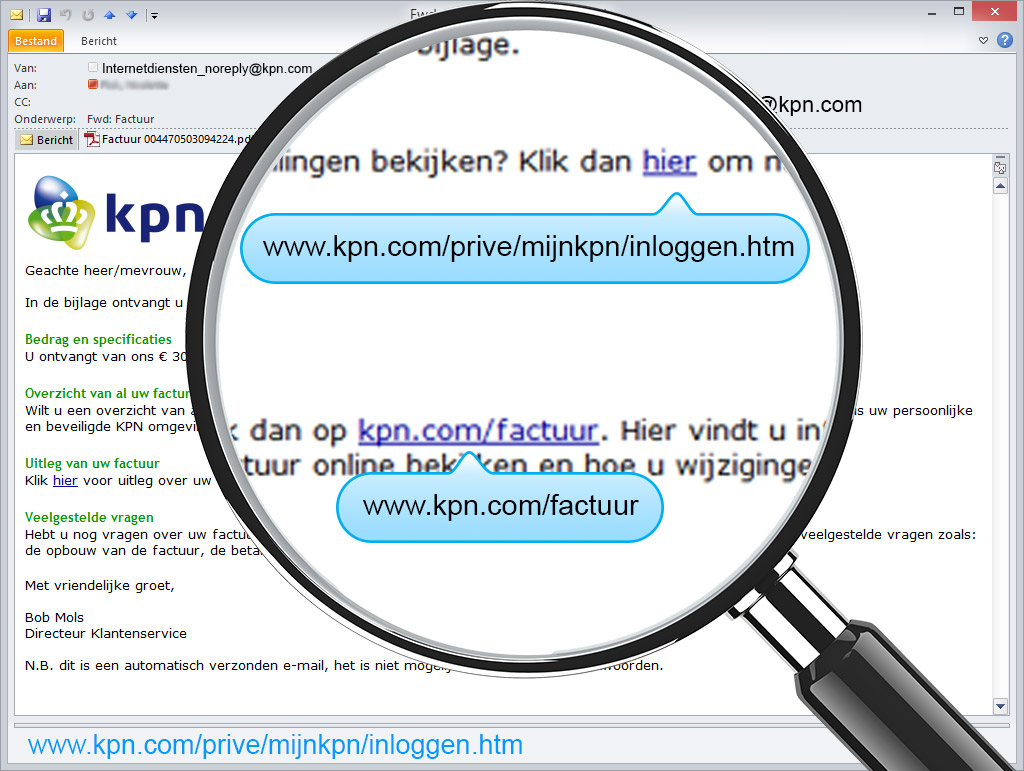Click the 'Geachte heer/mevrouw,' greeting
The width and height of the screenshot is (1024, 771).
pos(106,271)
